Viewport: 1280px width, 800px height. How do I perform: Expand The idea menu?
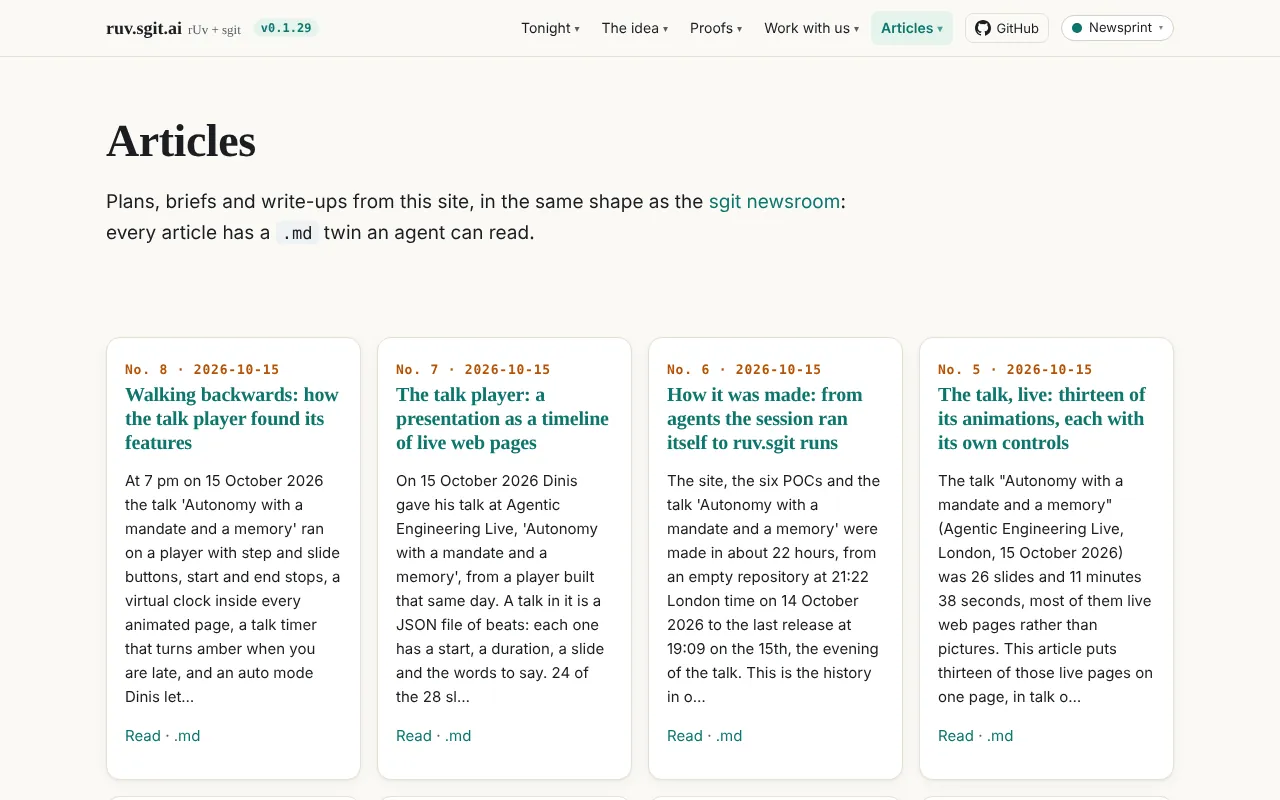click(x=635, y=28)
